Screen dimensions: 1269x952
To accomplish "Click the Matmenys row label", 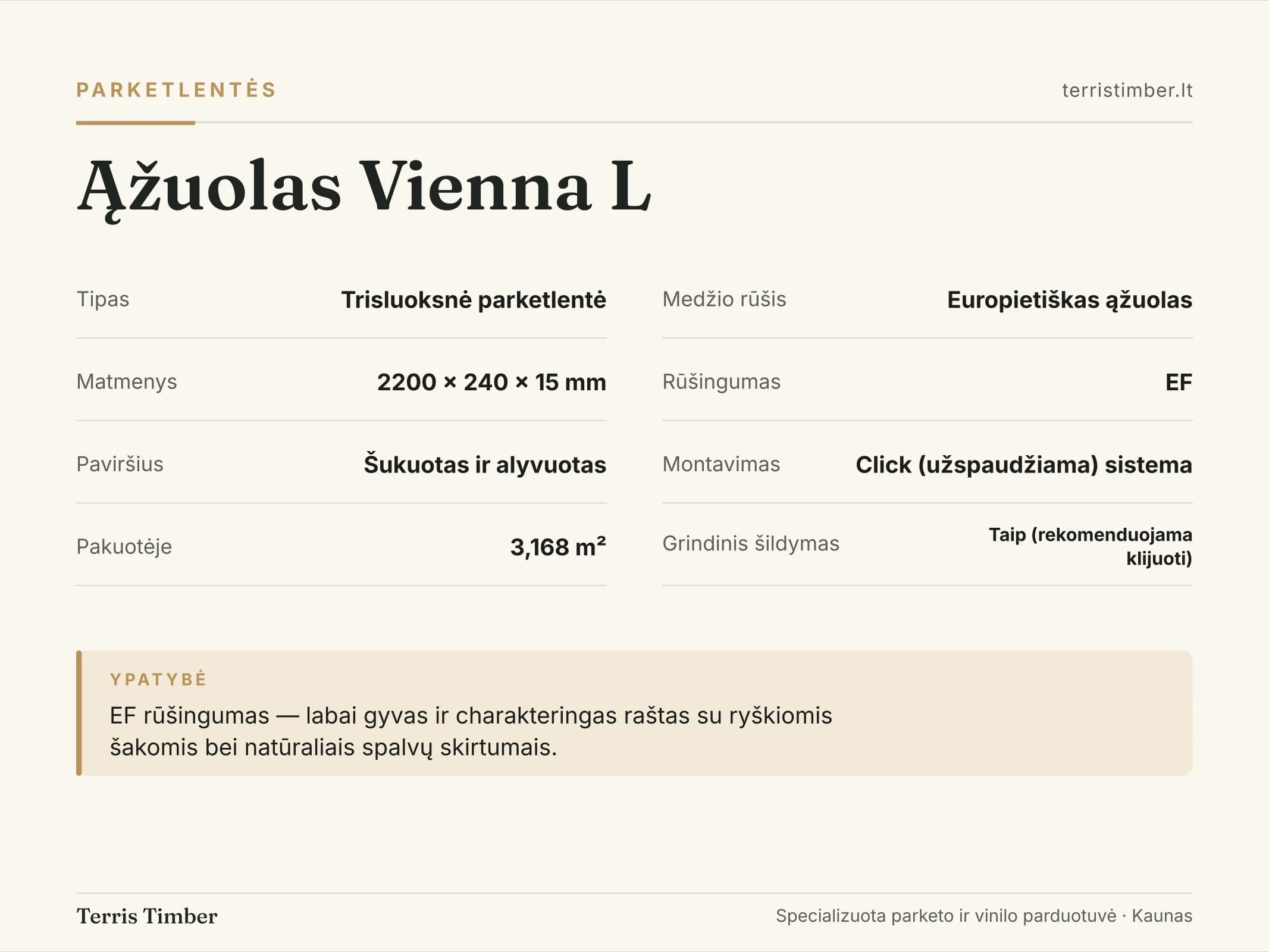I will (127, 382).
